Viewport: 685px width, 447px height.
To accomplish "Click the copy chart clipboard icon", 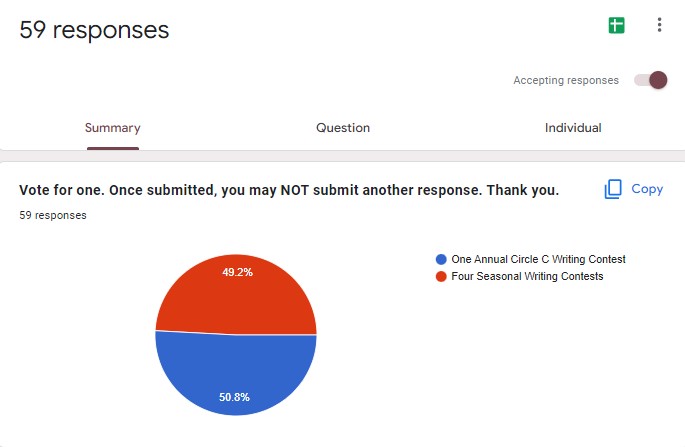I will click(613, 189).
